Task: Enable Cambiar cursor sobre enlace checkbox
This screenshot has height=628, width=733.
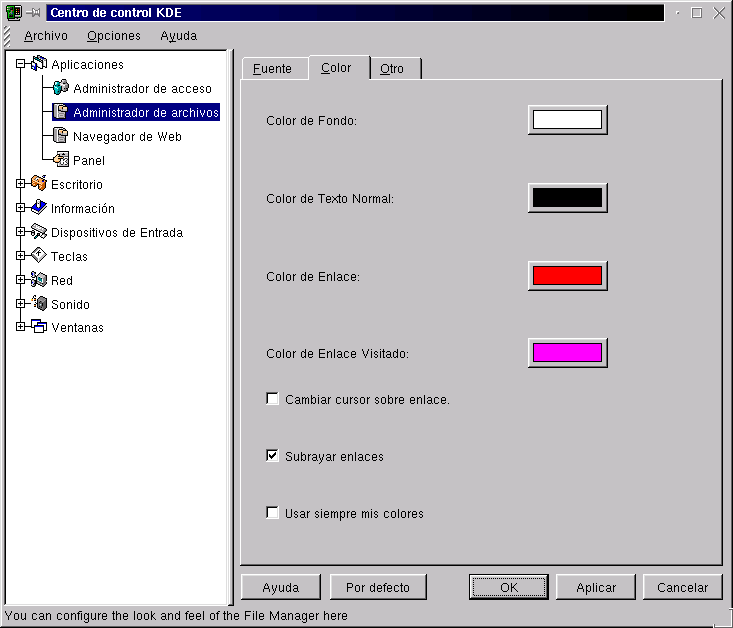Action: pos(272,399)
